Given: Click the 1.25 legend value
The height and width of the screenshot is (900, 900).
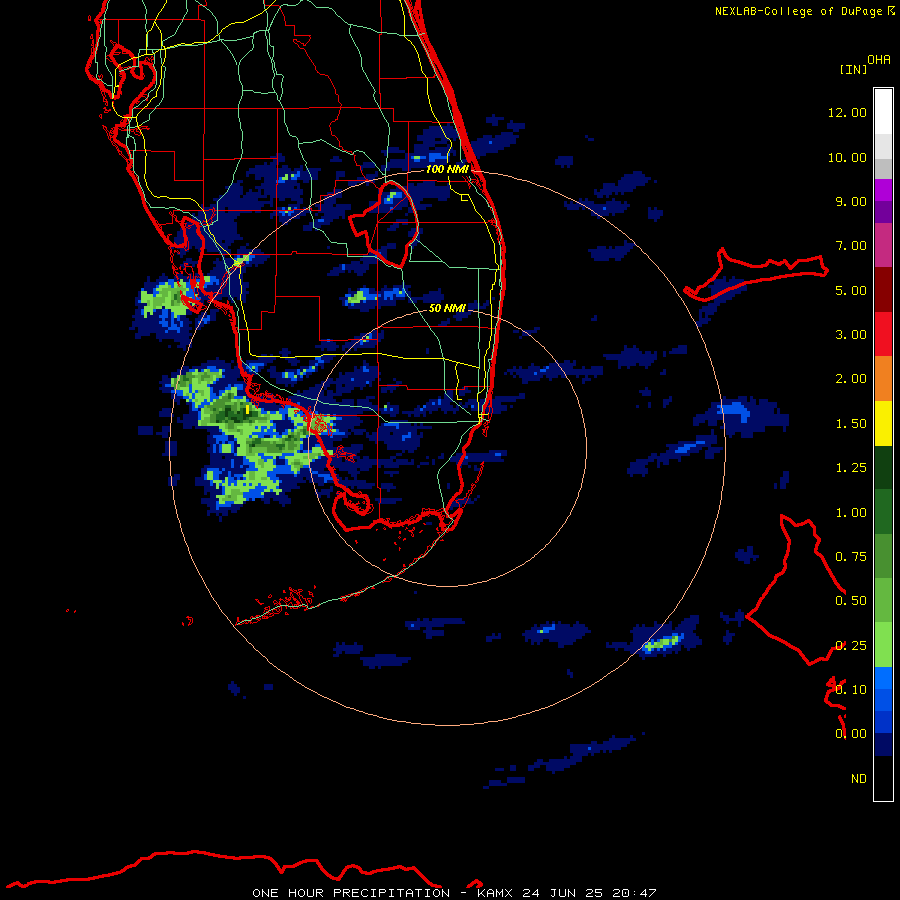Looking at the screenshot, I should coord(851,468).
